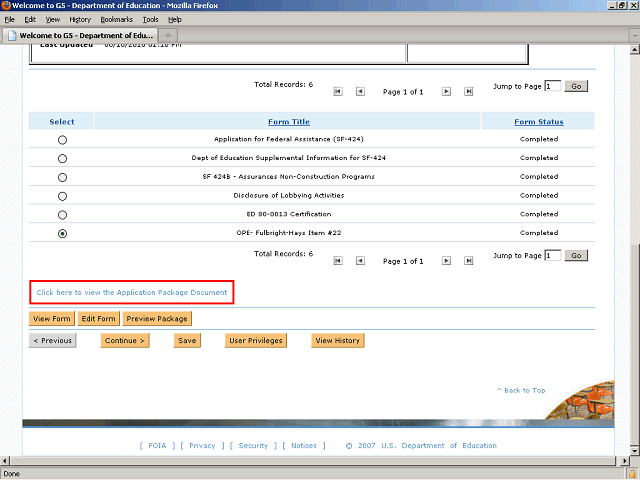Click the Edit Form button
This screenshot has width=640, height=480.
[x=98, y=319]
